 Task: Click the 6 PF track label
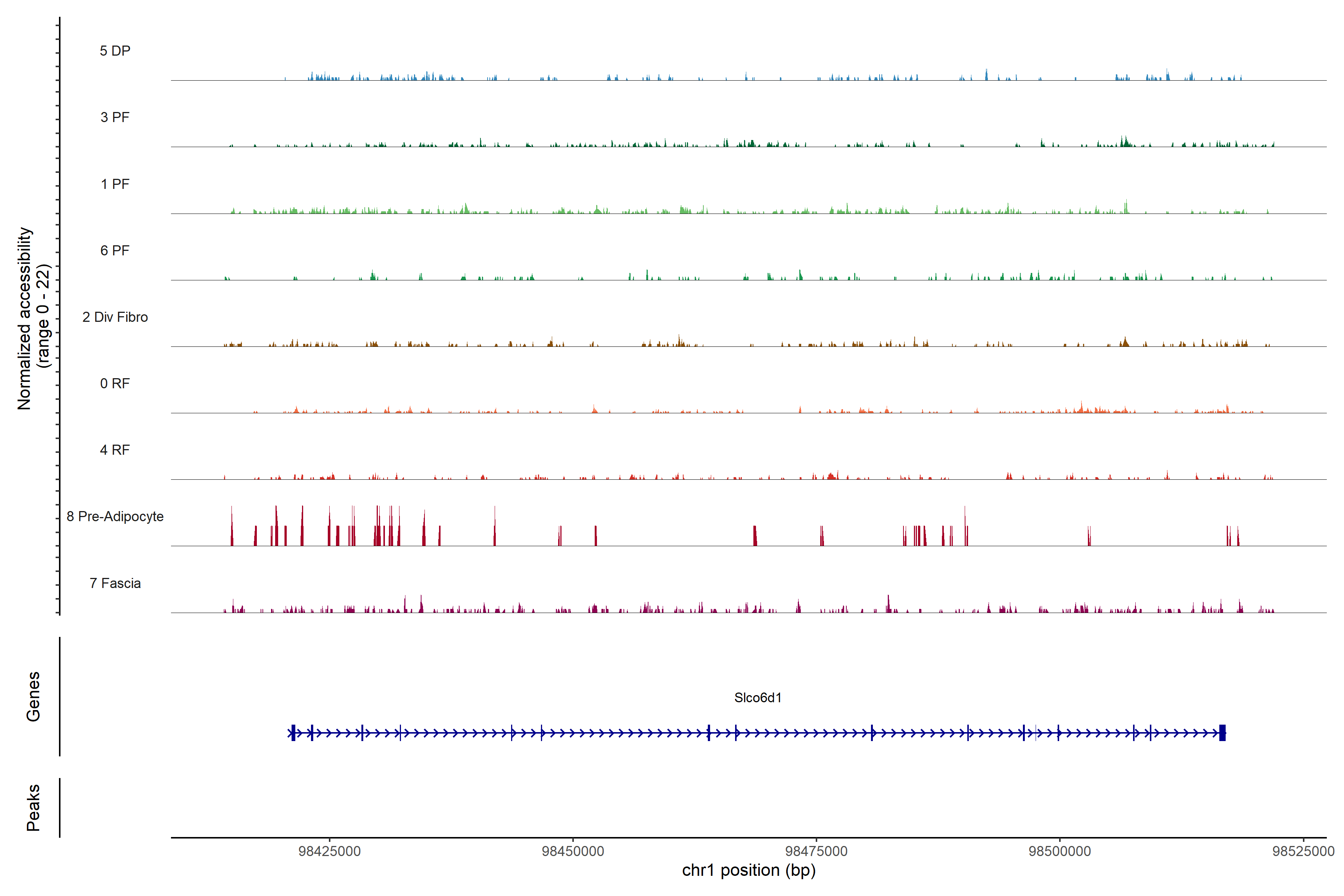115,250
